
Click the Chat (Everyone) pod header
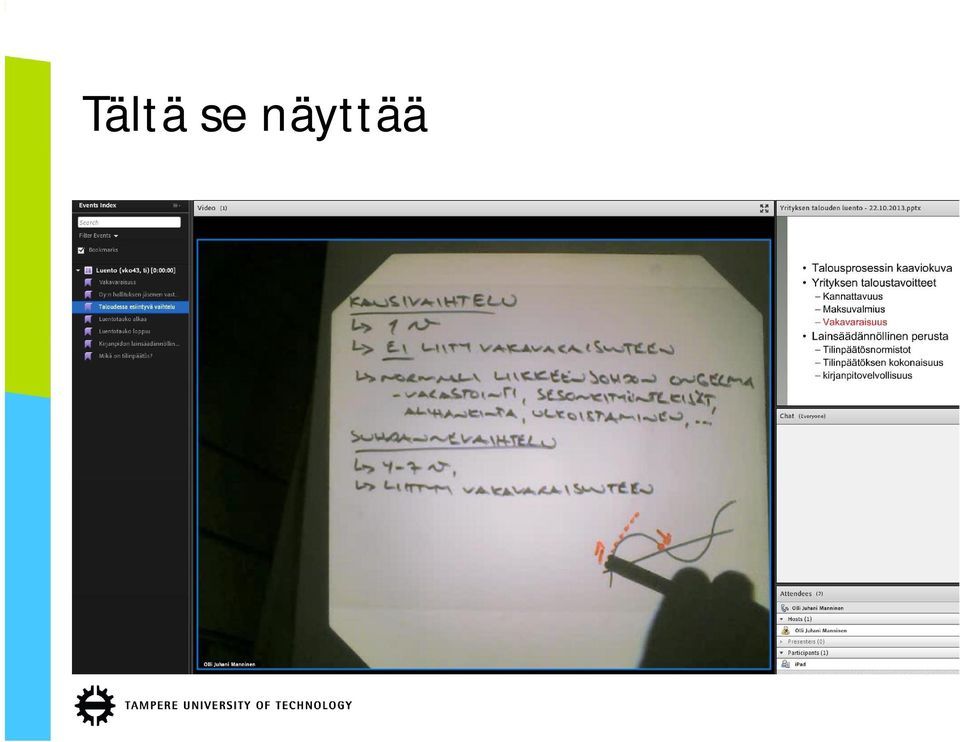[868, 416]
